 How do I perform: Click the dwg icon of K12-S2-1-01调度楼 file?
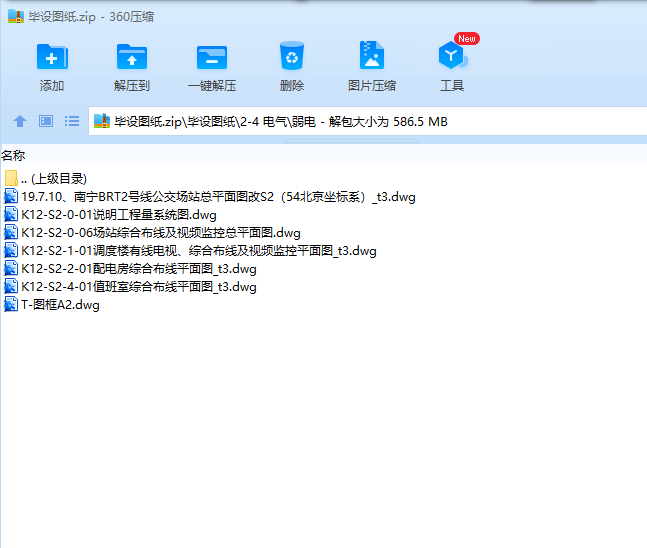(x=11, y=250)
